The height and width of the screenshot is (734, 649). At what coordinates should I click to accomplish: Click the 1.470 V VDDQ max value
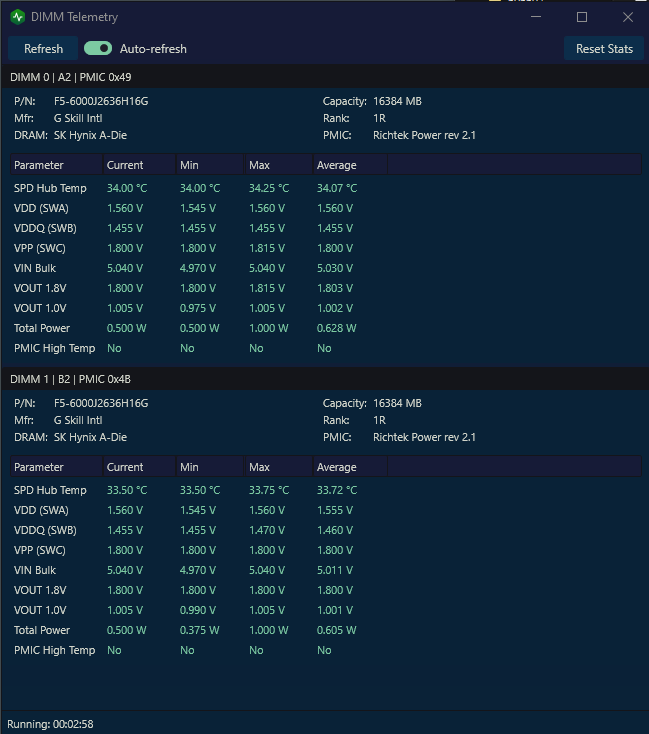(267, 530)
